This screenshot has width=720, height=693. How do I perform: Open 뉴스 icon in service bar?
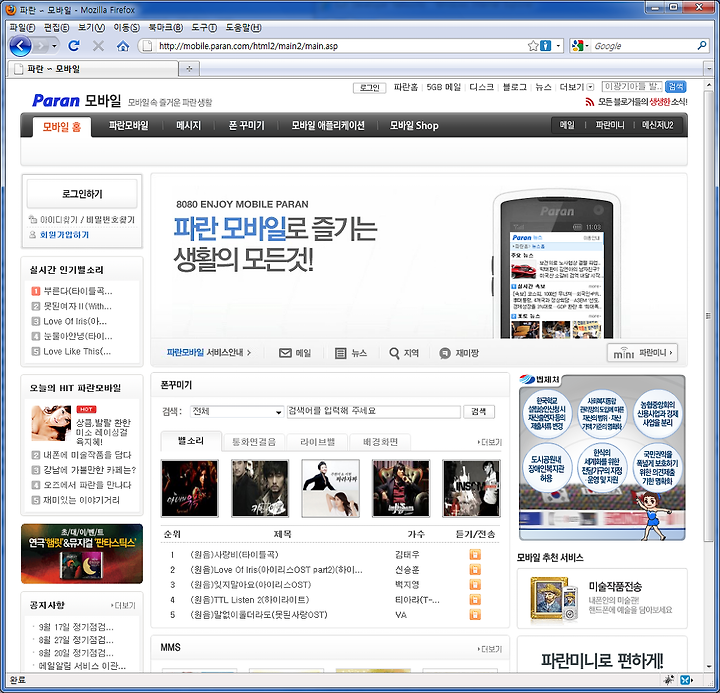coord(340,353)
